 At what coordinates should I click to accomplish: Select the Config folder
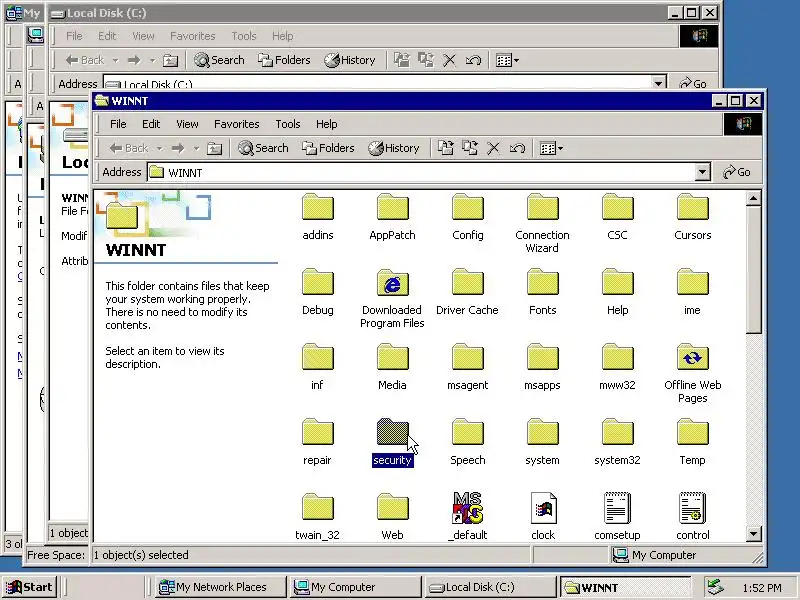467,217
